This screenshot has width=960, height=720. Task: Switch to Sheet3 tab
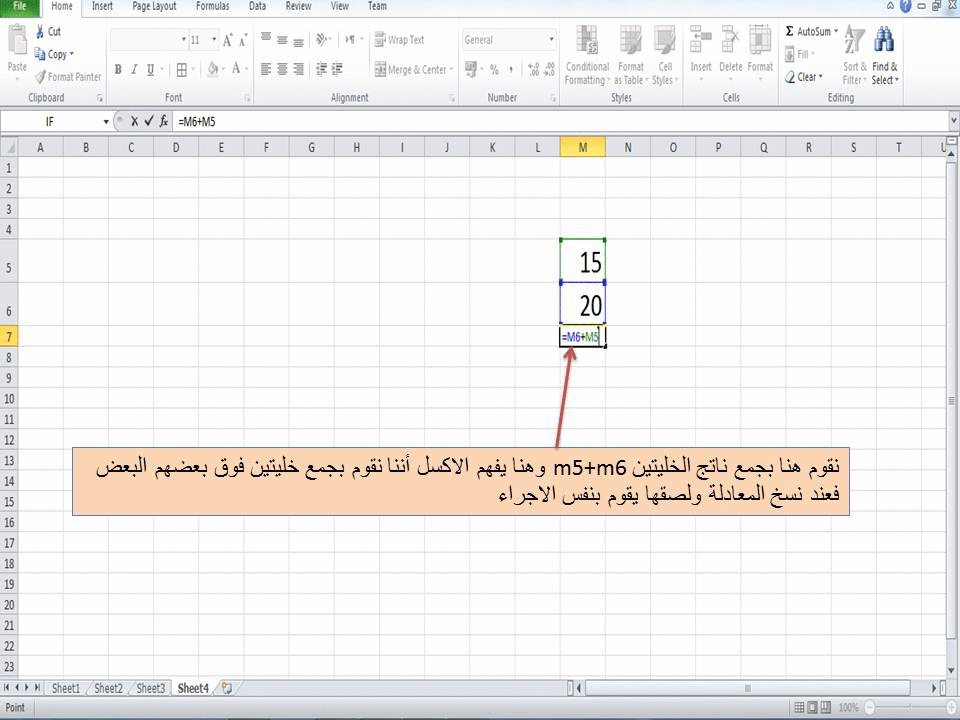pos(151,688)
